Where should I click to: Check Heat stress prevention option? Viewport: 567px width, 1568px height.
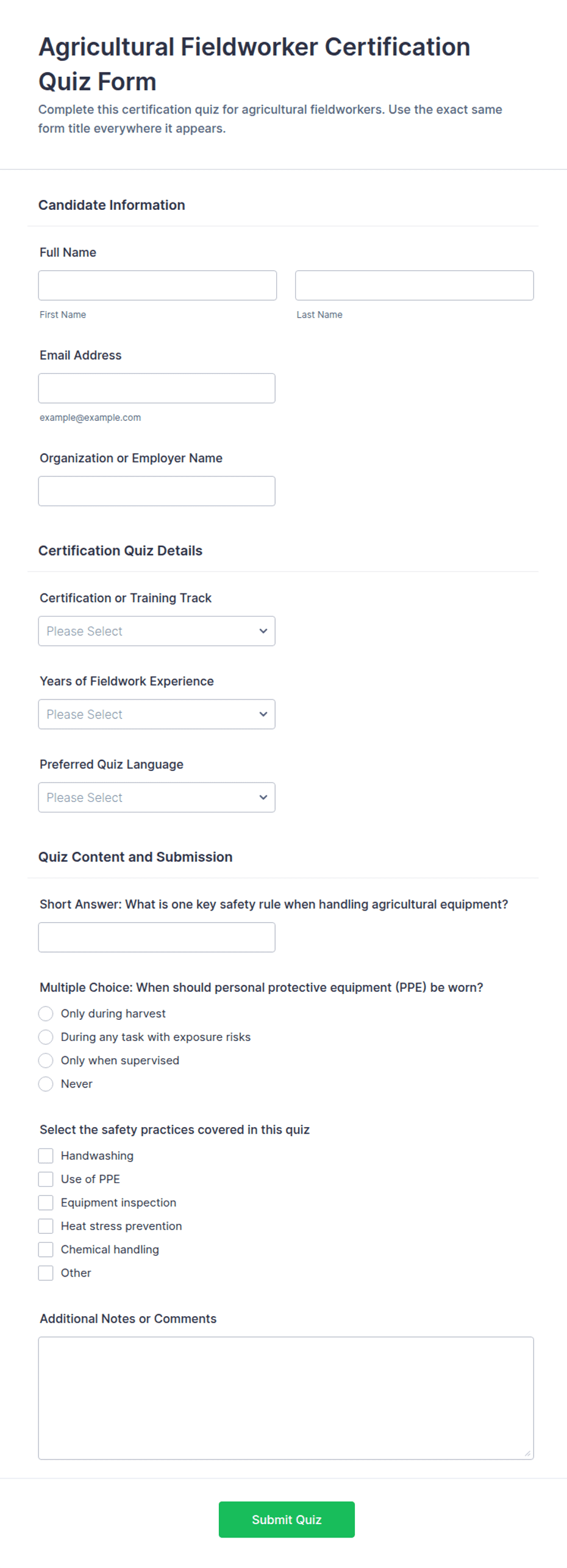(x=46, y=1226)
